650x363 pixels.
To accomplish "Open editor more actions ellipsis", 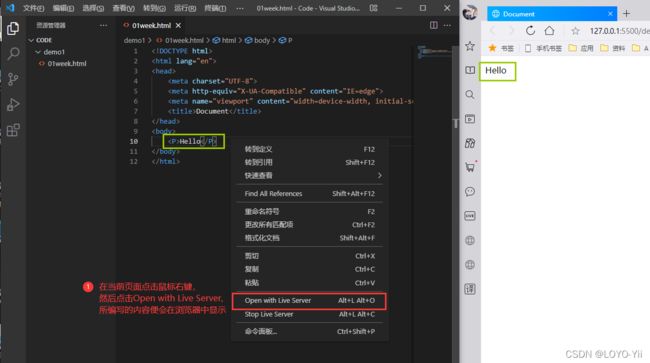I will point(447,25).
